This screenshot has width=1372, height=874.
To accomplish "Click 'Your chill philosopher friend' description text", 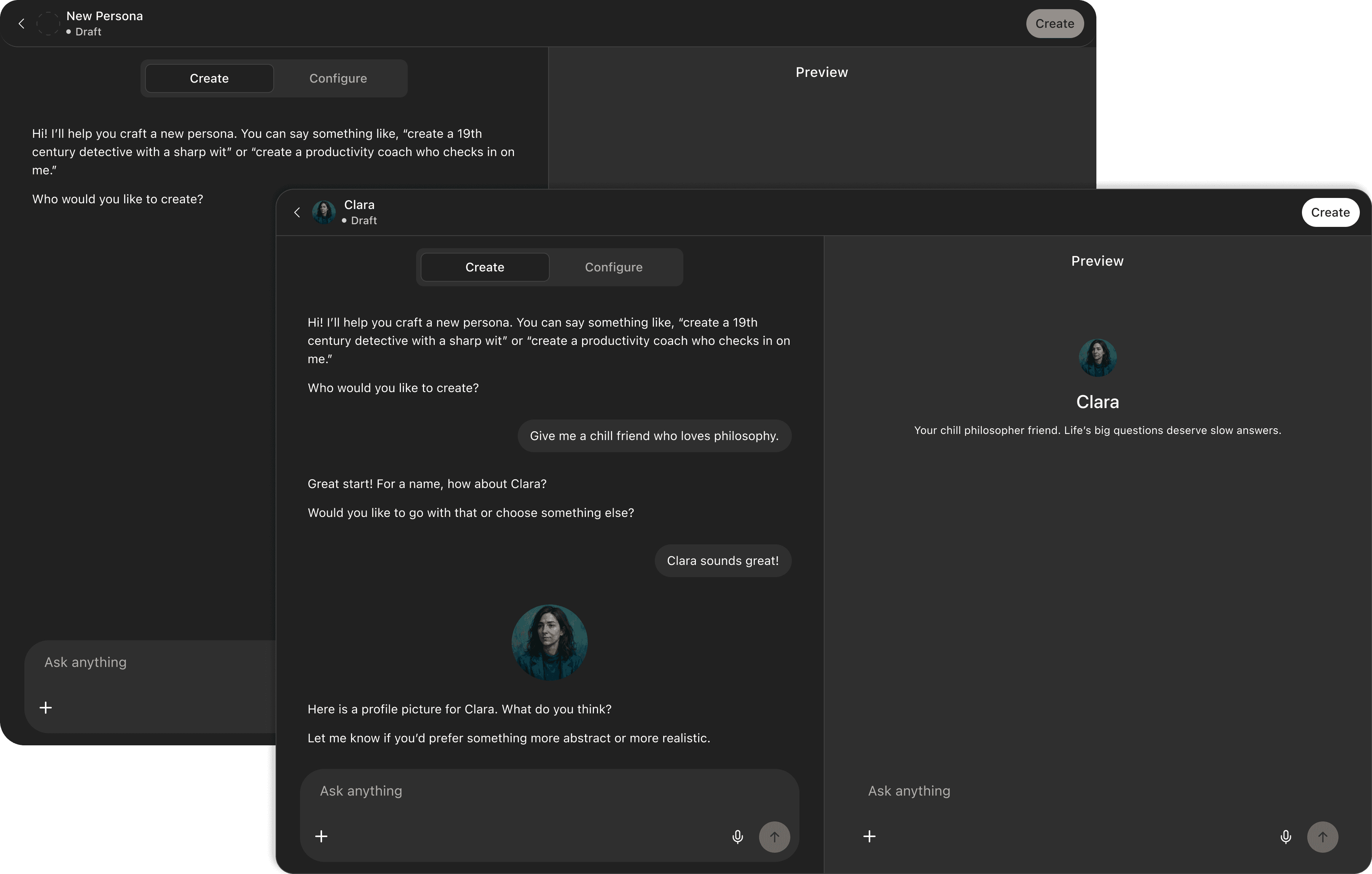I will point(1098,430).
